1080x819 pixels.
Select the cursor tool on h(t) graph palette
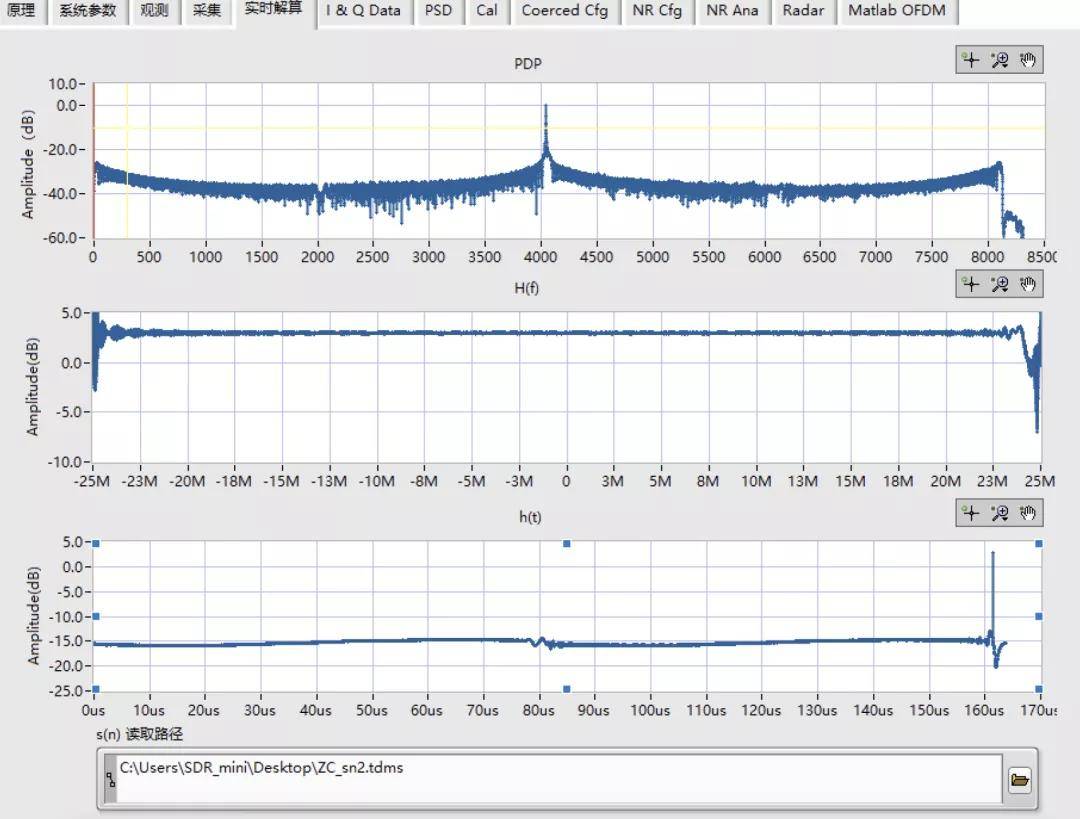click(970, 512)
